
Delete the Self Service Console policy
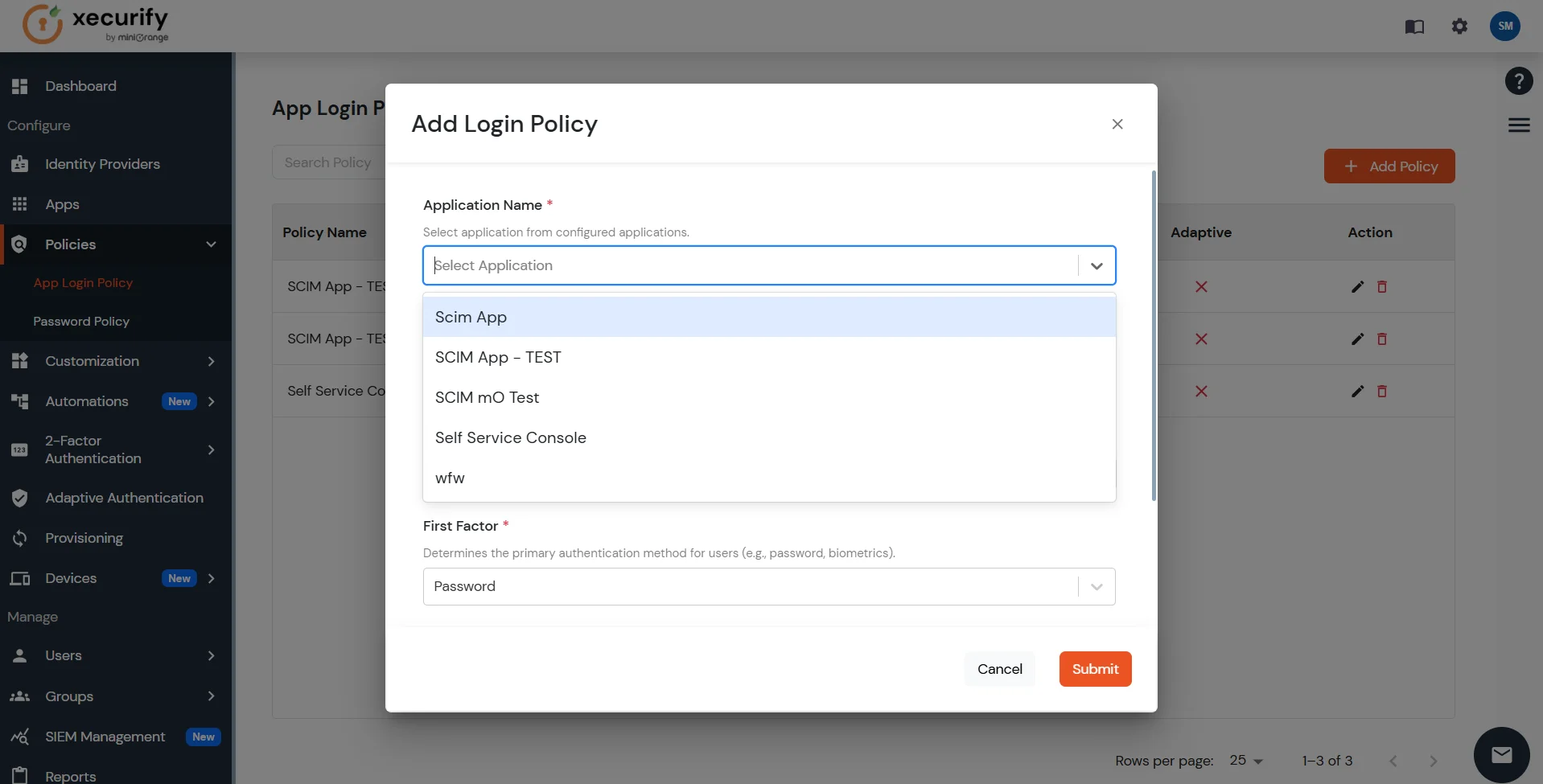(1382, 391)
